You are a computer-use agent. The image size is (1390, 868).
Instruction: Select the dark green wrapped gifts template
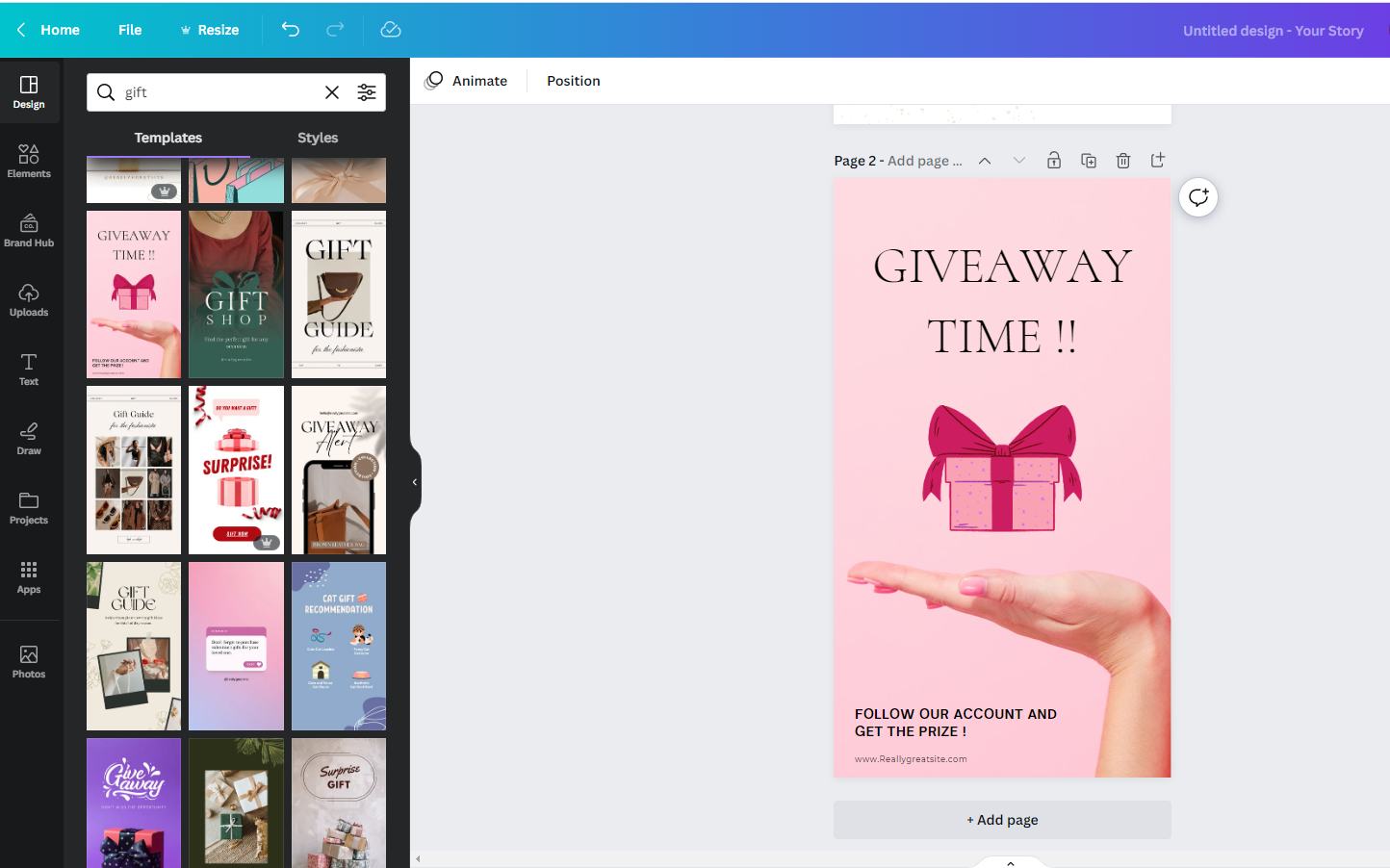tap(237, 804)
